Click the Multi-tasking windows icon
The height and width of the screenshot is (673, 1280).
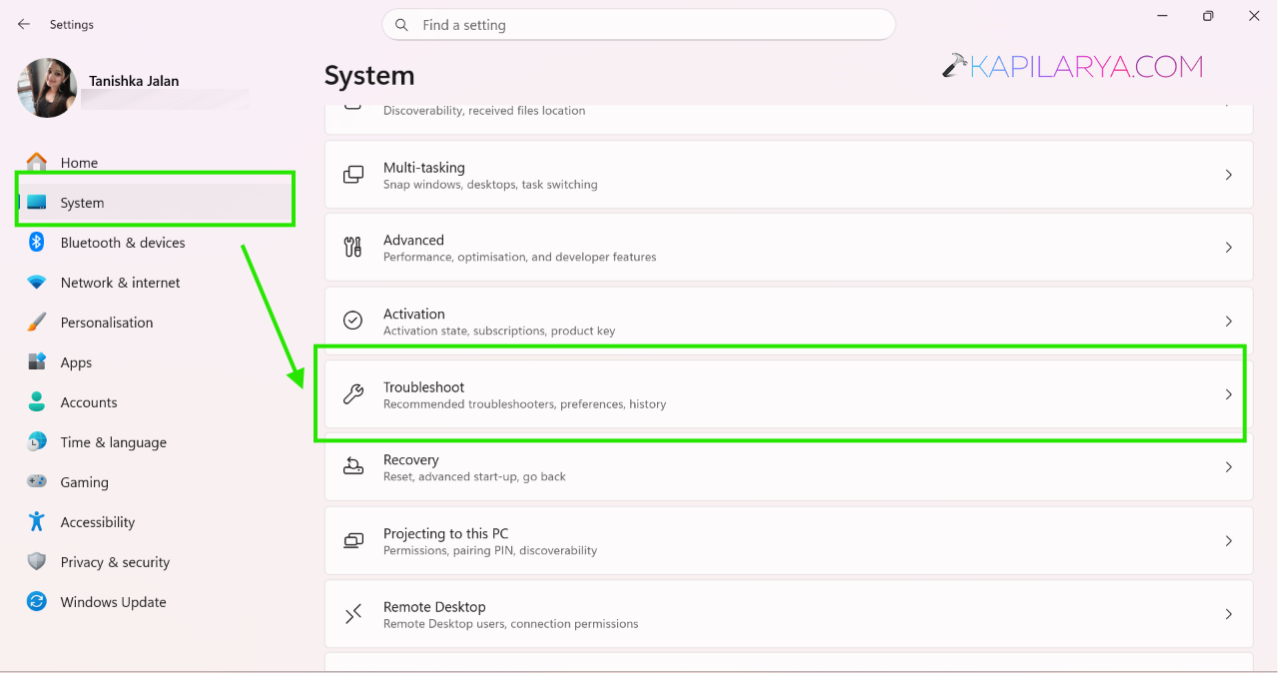(x=353, y=175)
